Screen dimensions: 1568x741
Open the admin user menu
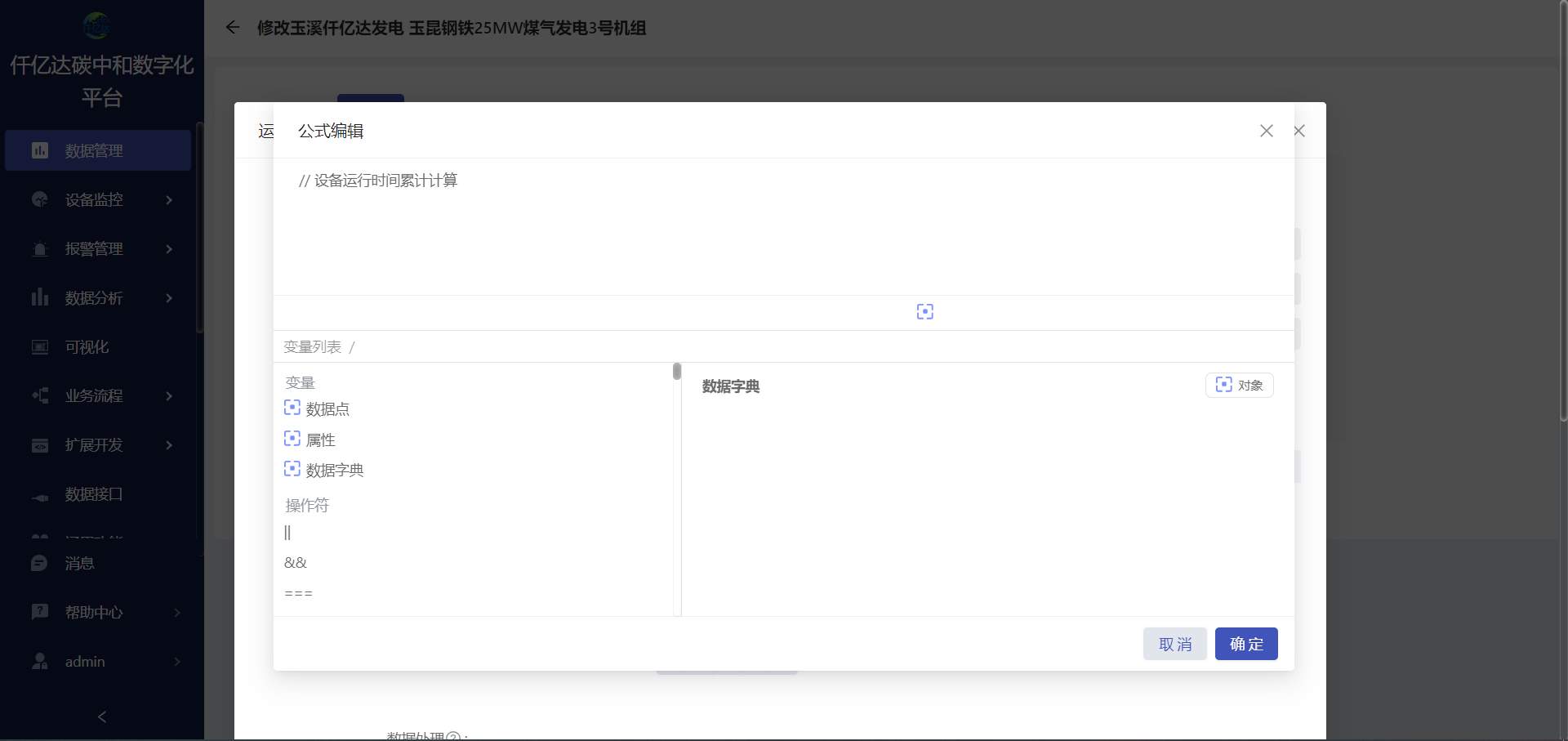click(x=98, y=661)
